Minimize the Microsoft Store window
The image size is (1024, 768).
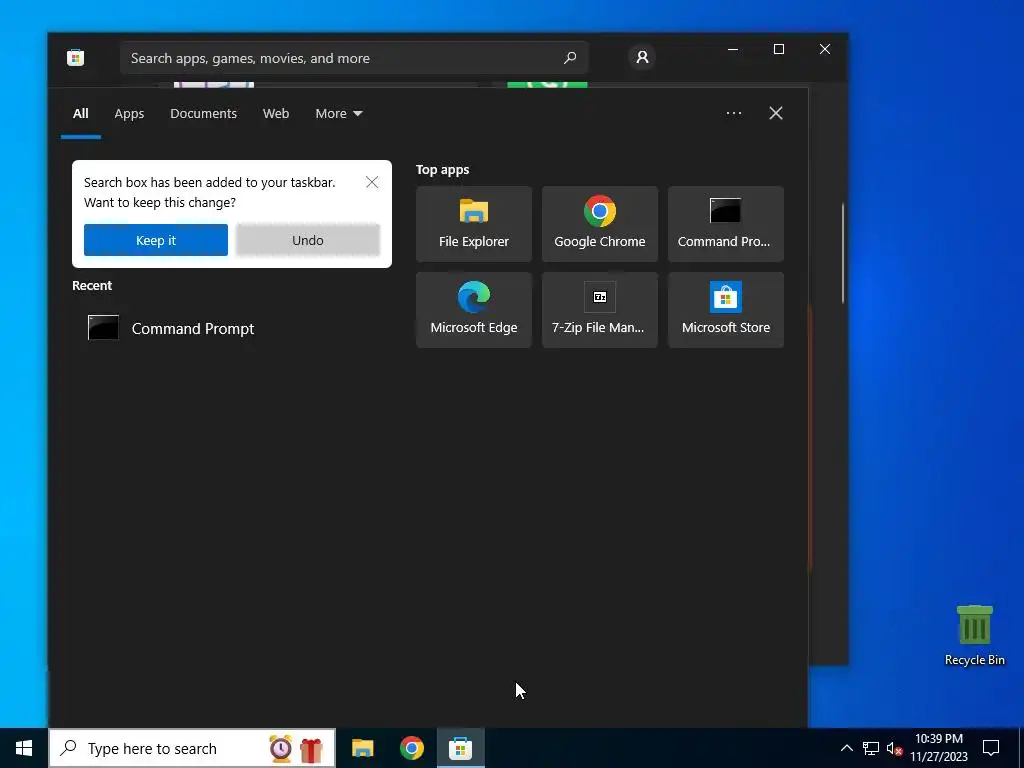733,49
